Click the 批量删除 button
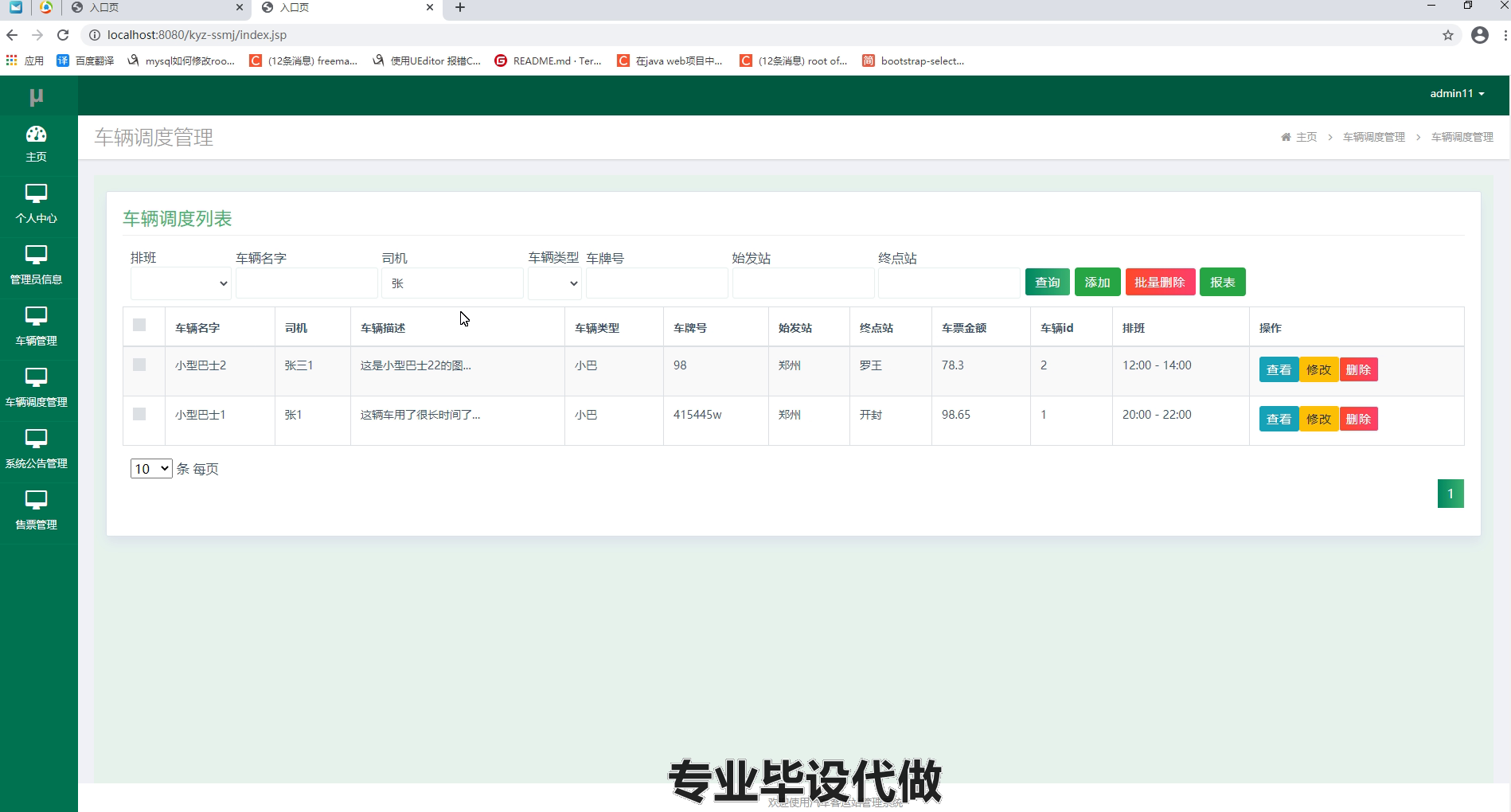This screenshot has width=1511, height=812. click(1160, 282)
